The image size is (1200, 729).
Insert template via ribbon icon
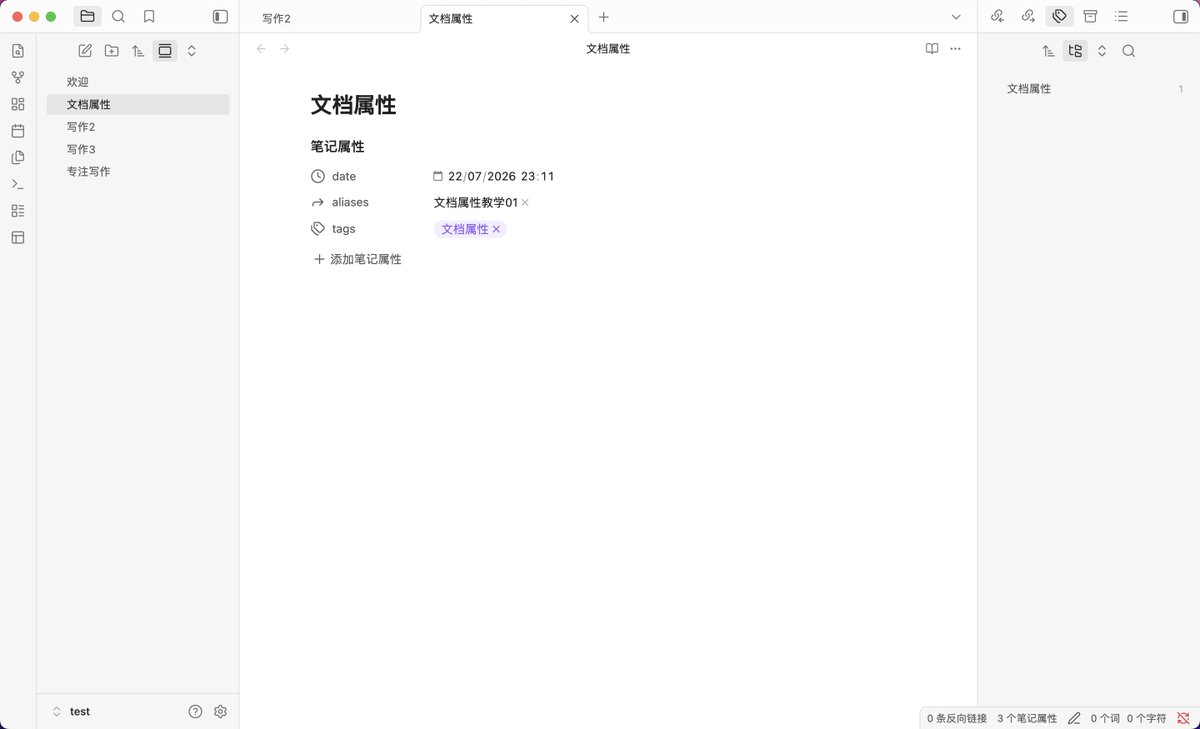18,157
